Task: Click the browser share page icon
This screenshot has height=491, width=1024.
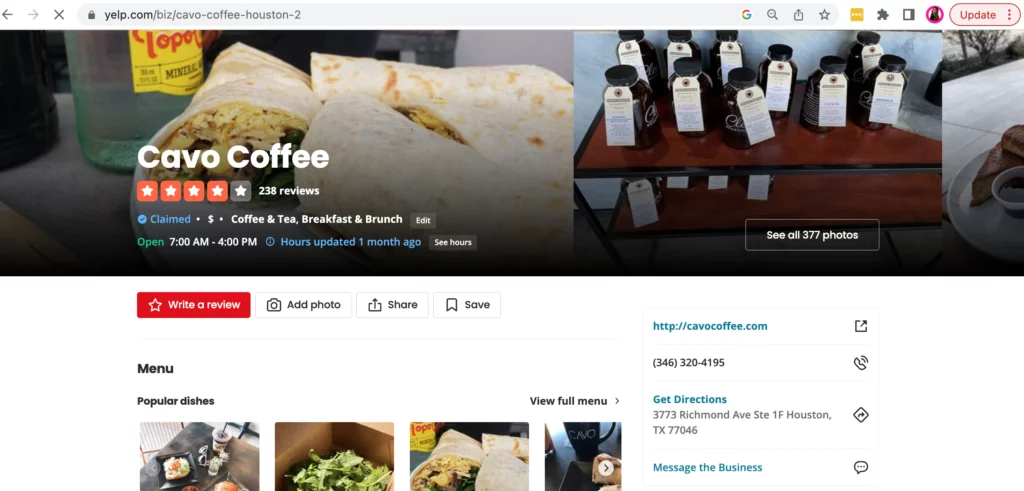Action: 798,14
